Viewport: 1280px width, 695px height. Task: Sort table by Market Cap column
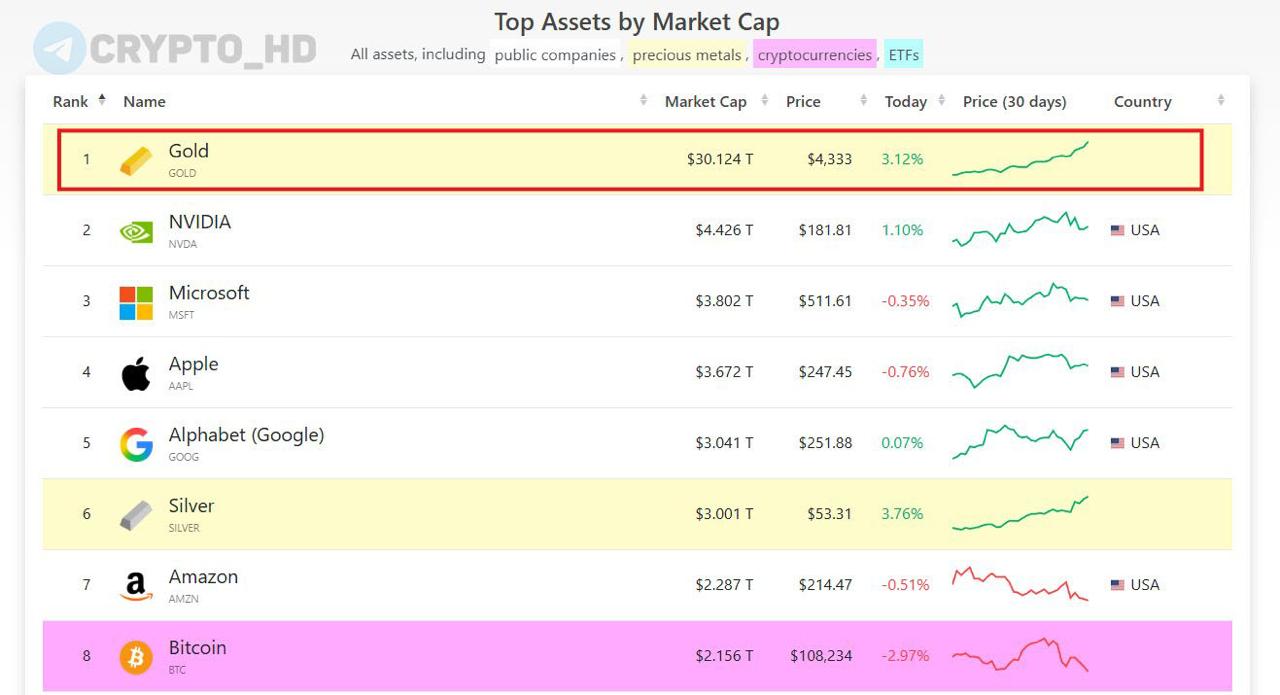(706, 102)
